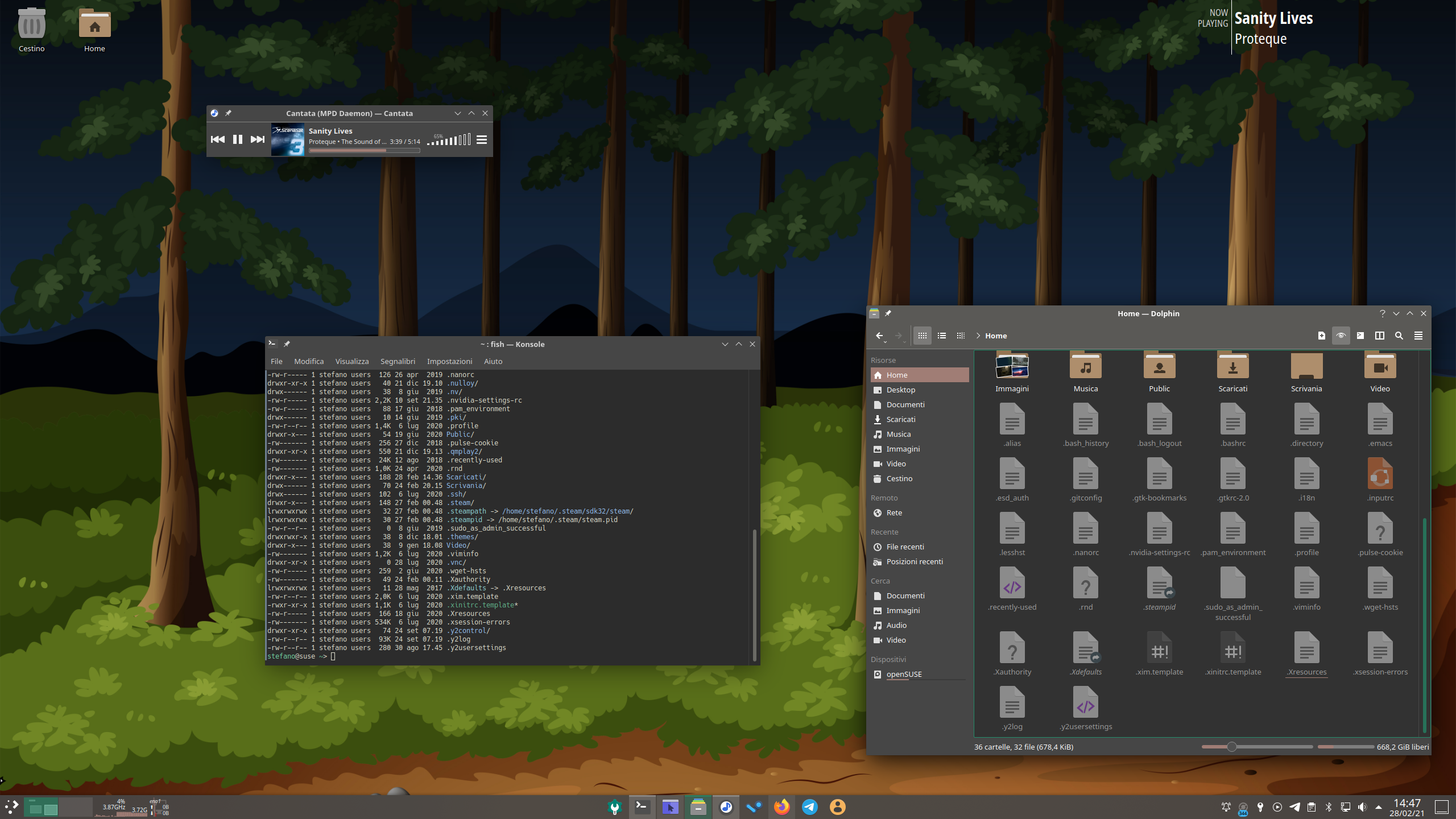The height and width of the screenshot is (819, 1456).
Task: Switch Dolphin to icons view mode
Action: (923, 336)
